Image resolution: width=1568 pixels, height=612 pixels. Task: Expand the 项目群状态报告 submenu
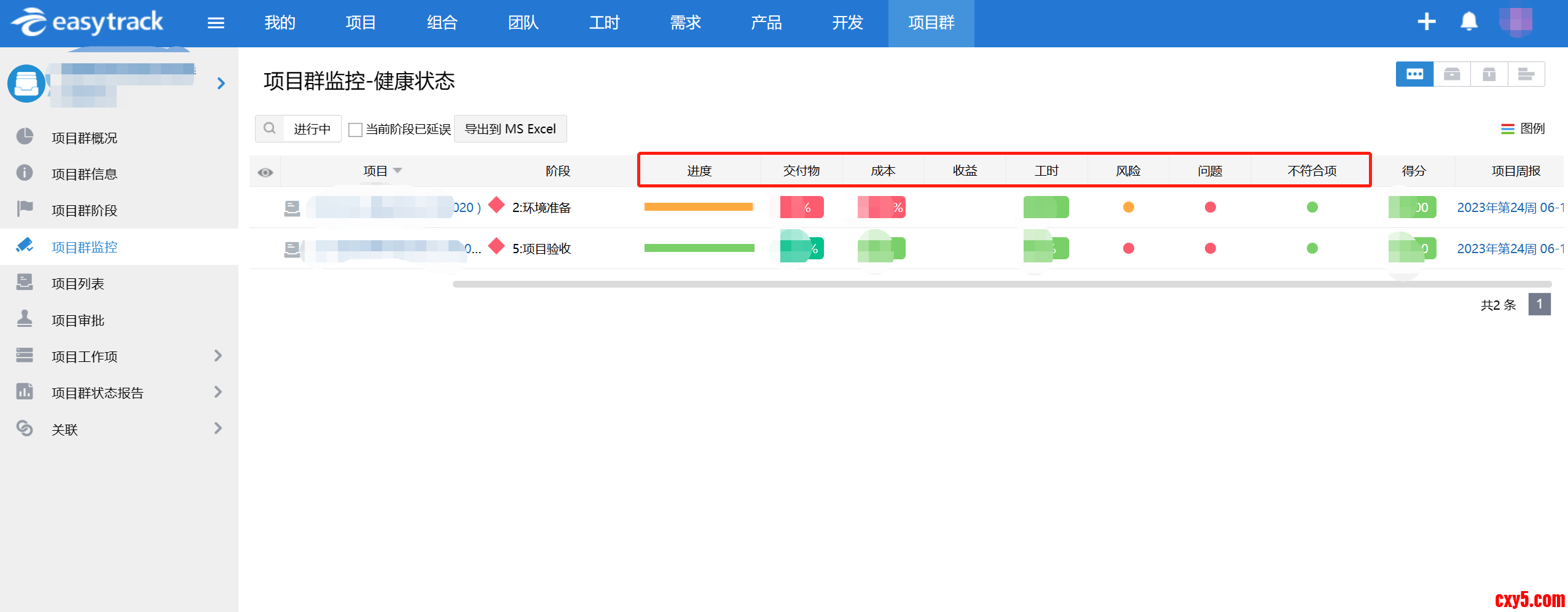(x=218, y=392)
